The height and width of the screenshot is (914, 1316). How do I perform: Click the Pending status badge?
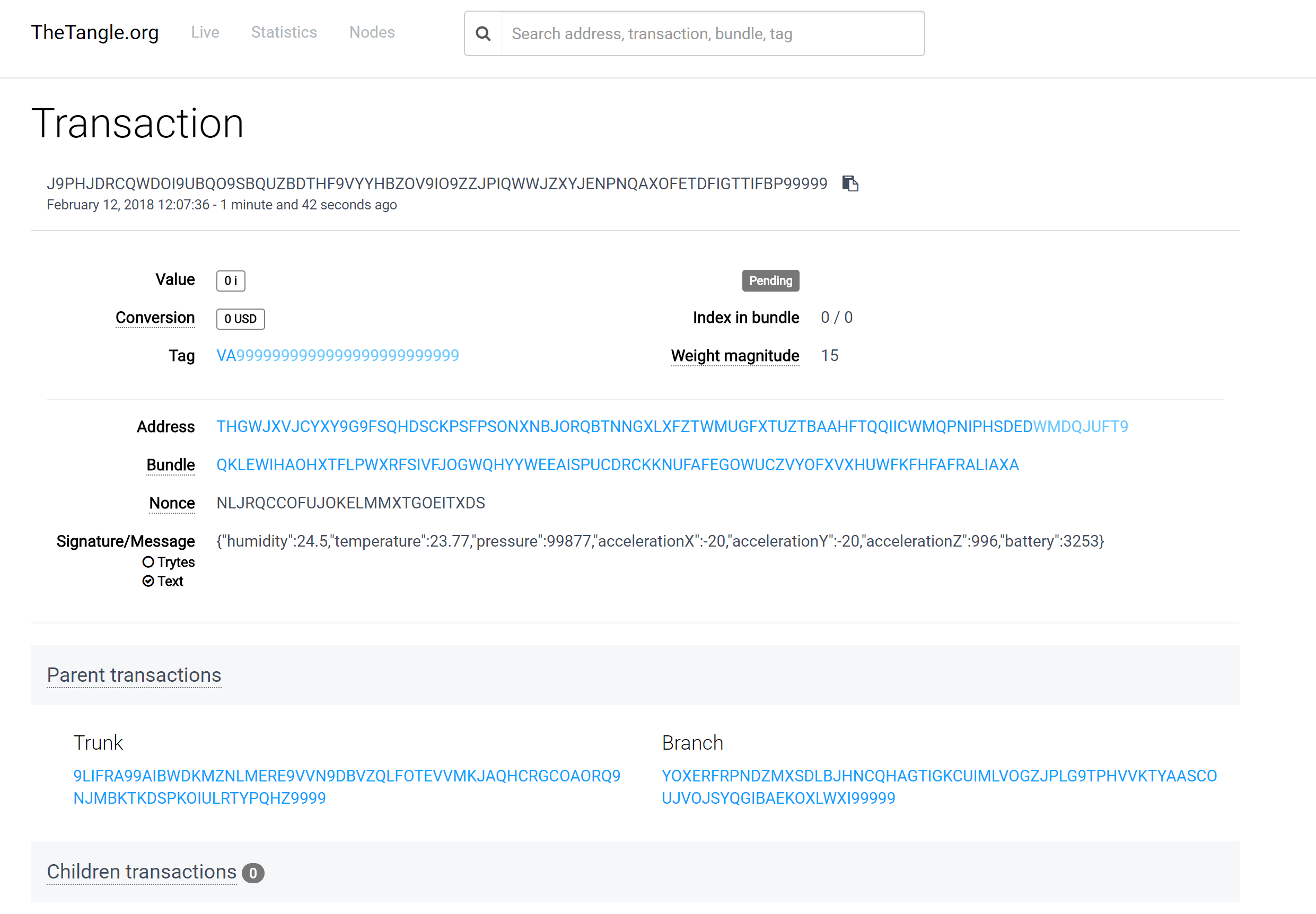[770, 280]
